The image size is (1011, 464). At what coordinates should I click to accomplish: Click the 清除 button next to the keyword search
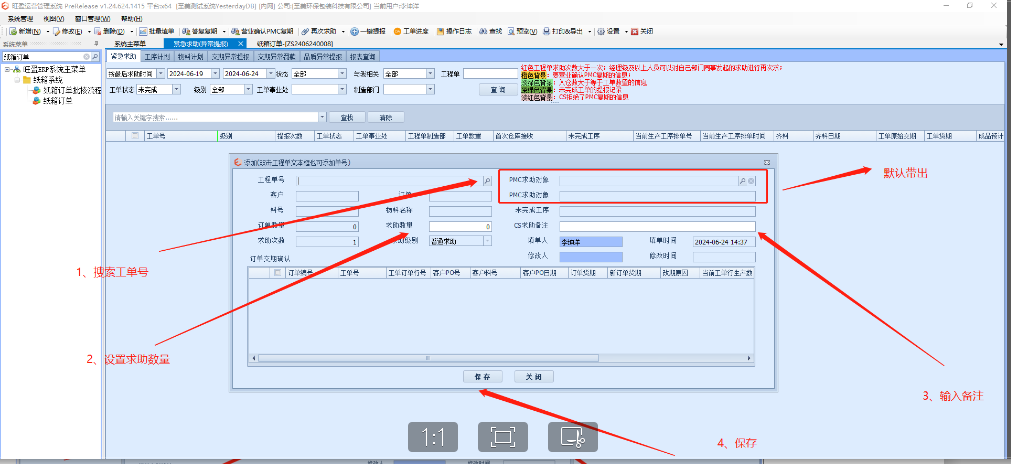[386, 117]
